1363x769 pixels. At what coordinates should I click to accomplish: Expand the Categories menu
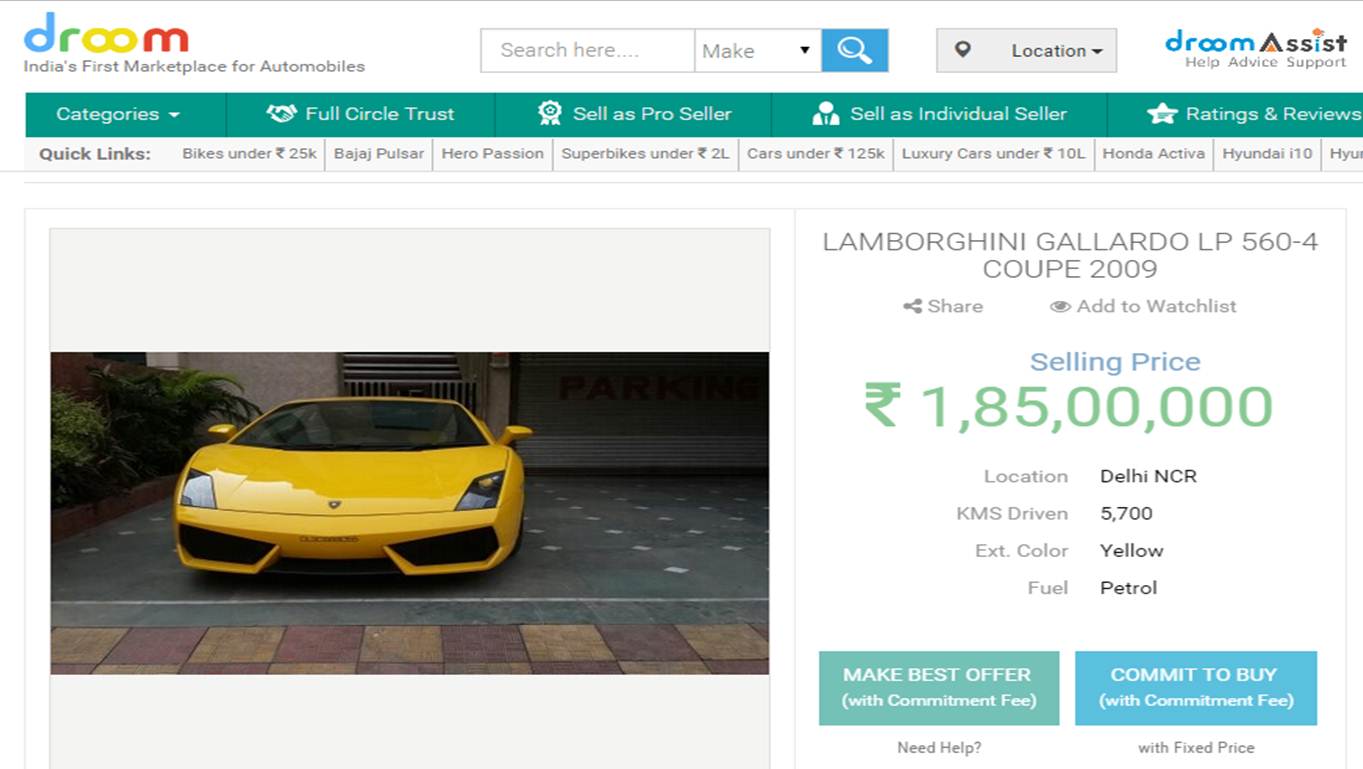(118, 114)
